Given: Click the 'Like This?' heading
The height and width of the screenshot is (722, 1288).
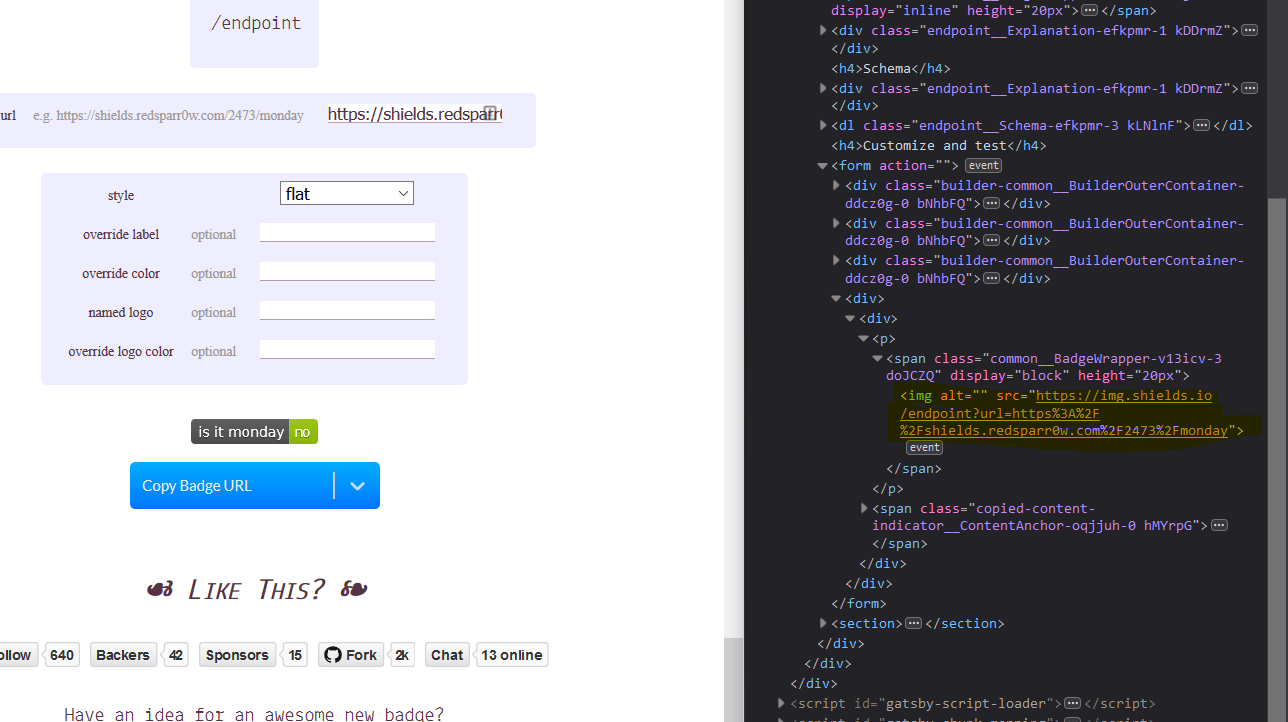Looking at the screenshot, I should (256, 590).
